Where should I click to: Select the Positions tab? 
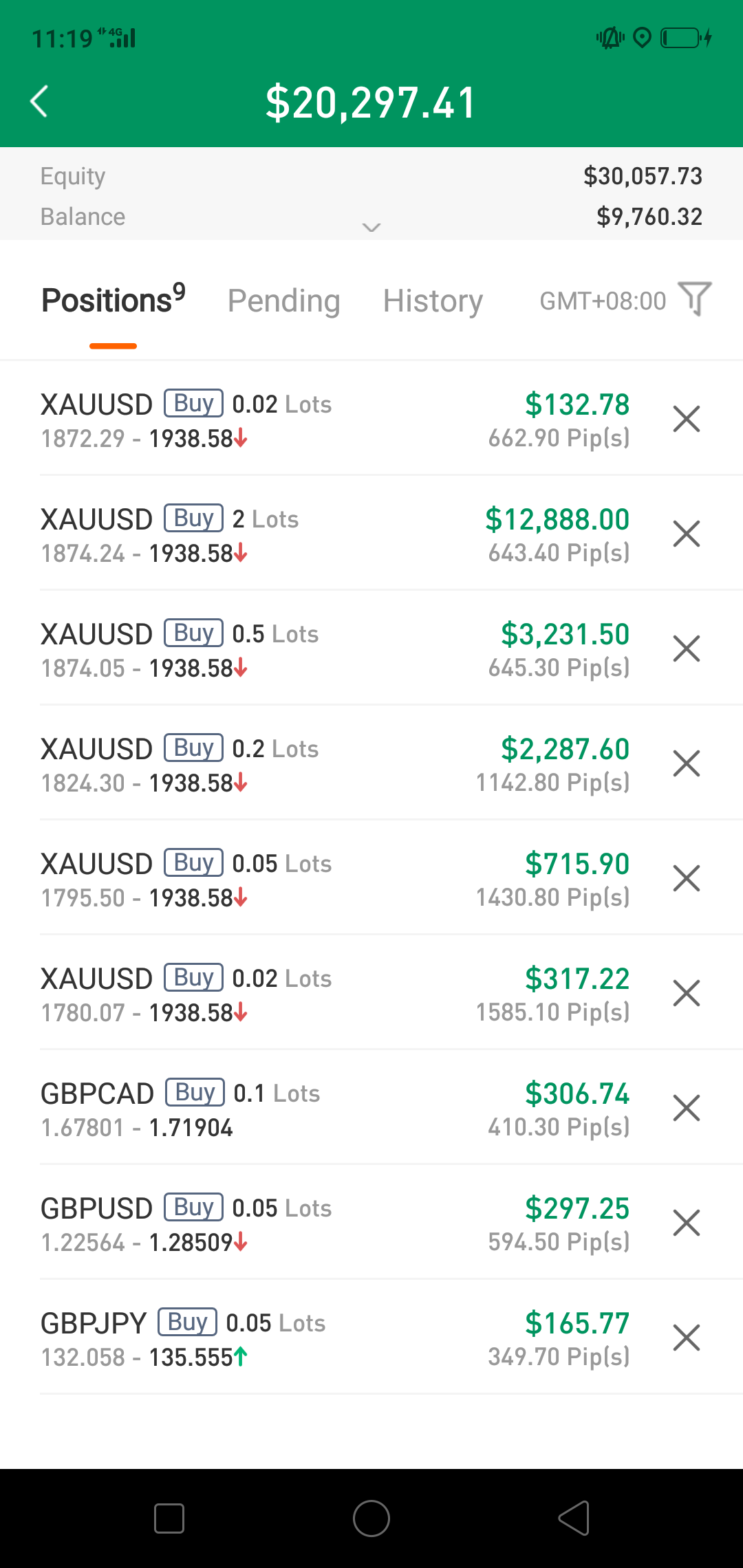(x=114, y=299)
